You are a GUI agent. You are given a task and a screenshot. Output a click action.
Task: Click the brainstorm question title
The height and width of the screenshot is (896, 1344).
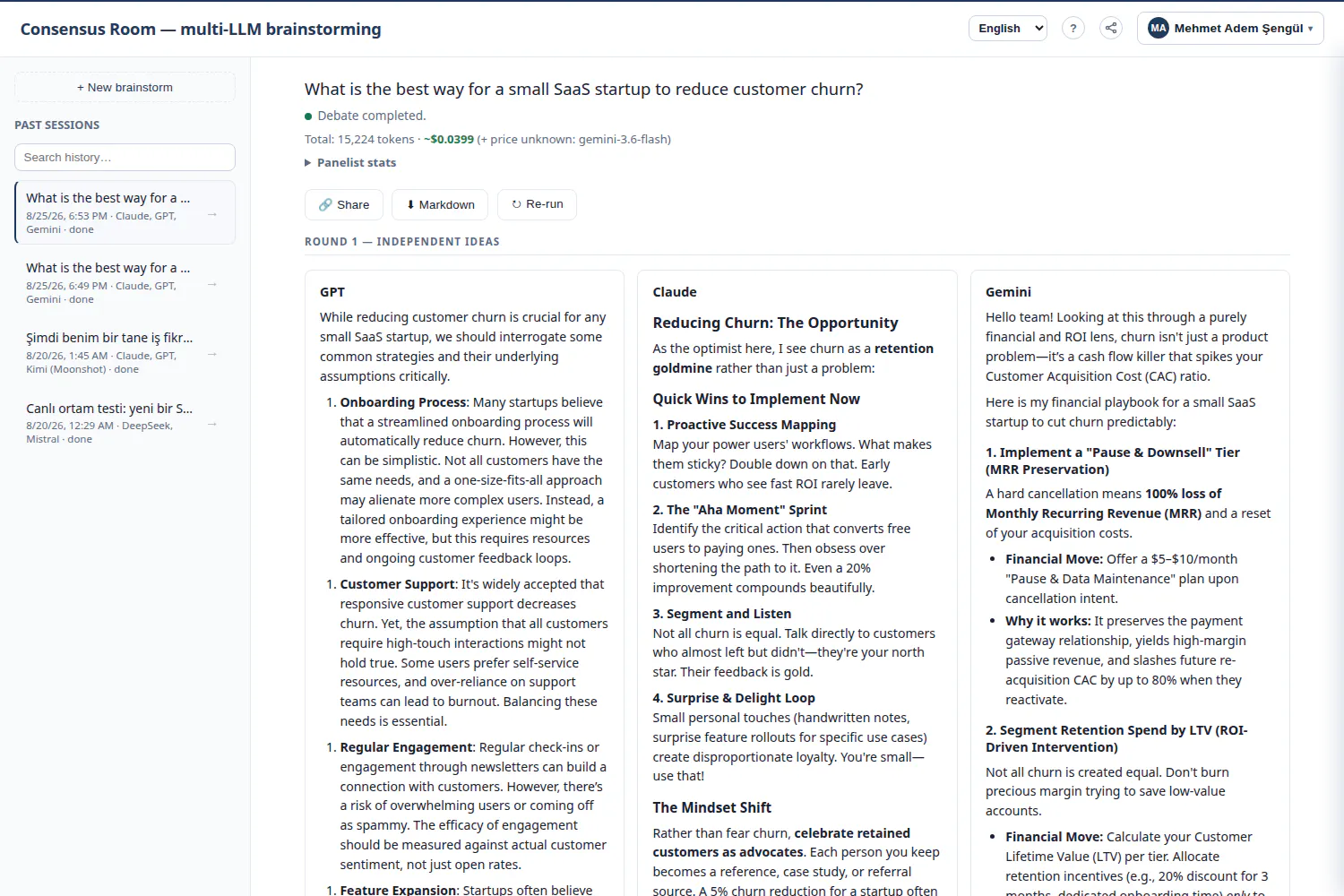[584, 89]
